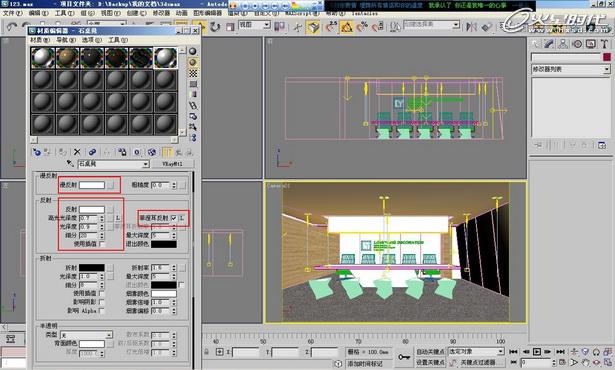Click the Auto Key button
This screenshot has height=370, width=615.
[430, 352]
